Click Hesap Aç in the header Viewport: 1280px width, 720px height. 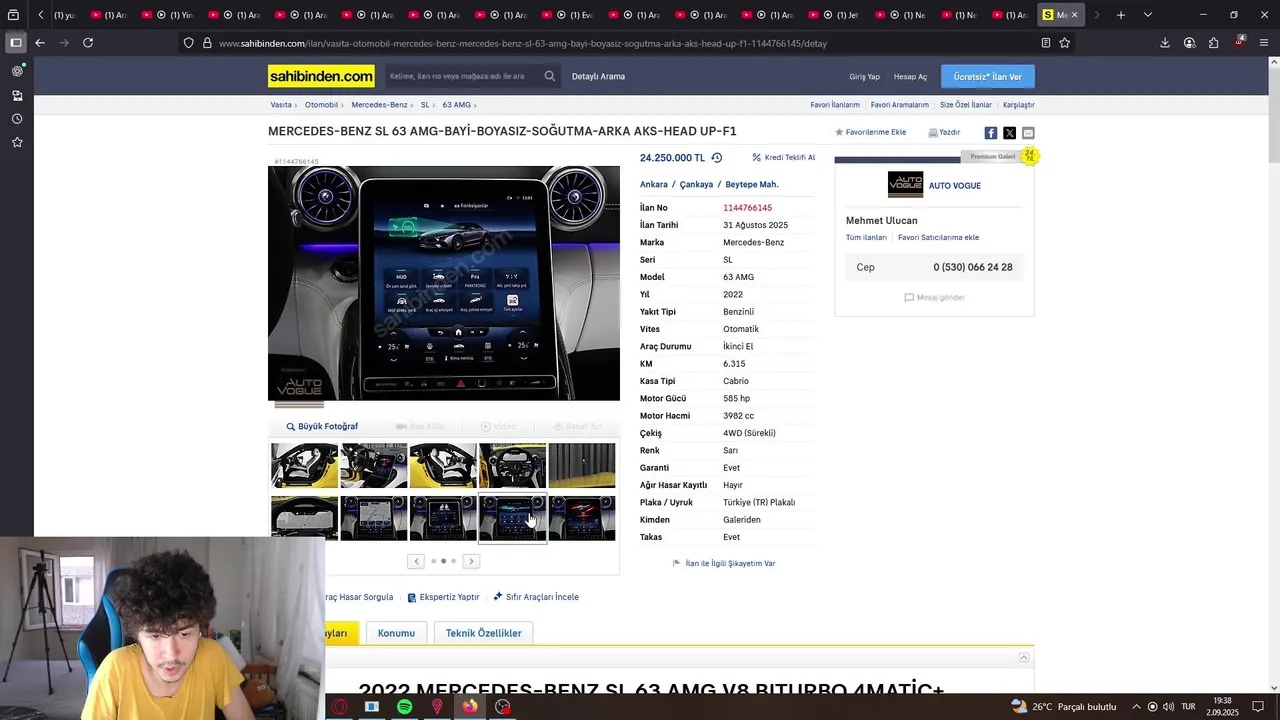click(x=910, y=77)
